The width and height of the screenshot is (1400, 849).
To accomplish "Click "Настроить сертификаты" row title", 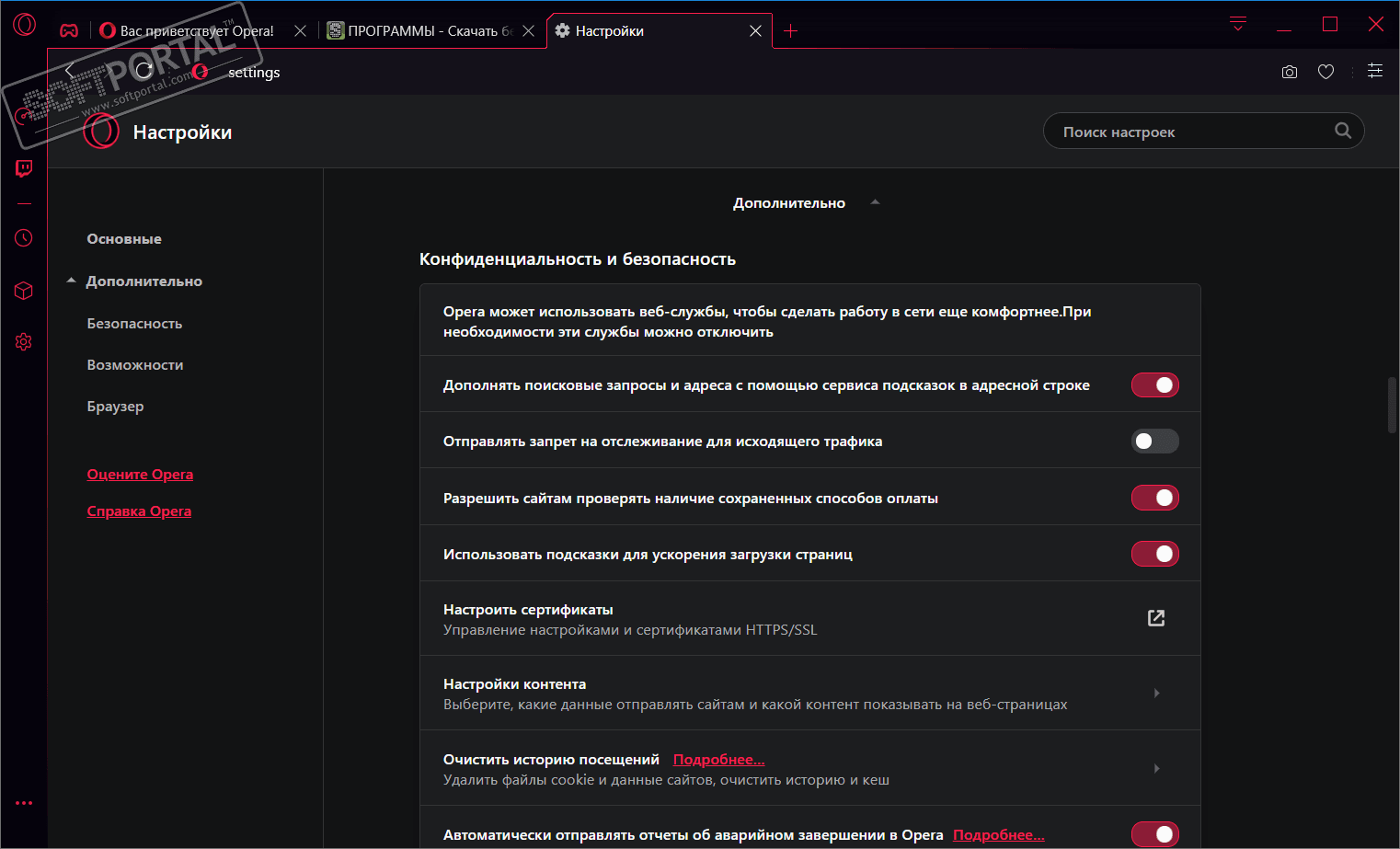I will pos(528,610).
